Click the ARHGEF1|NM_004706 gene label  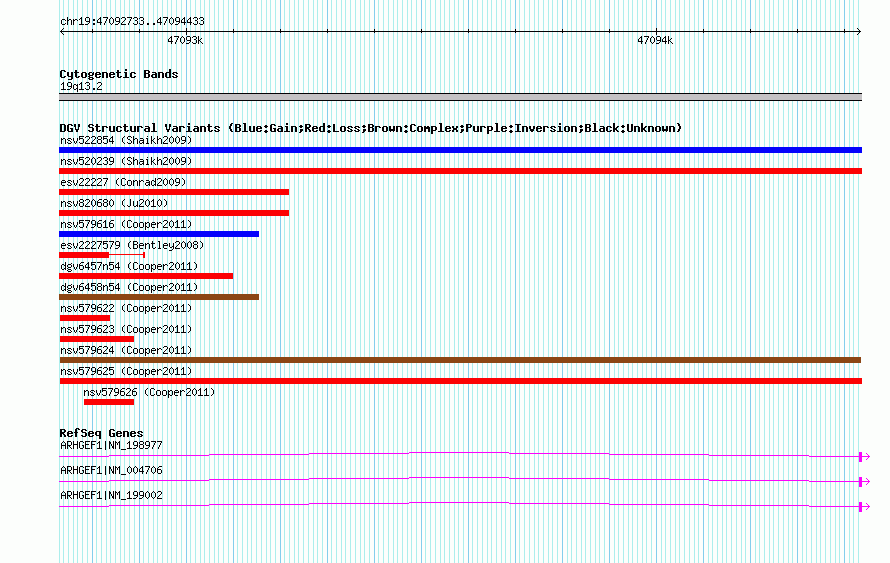111,470
